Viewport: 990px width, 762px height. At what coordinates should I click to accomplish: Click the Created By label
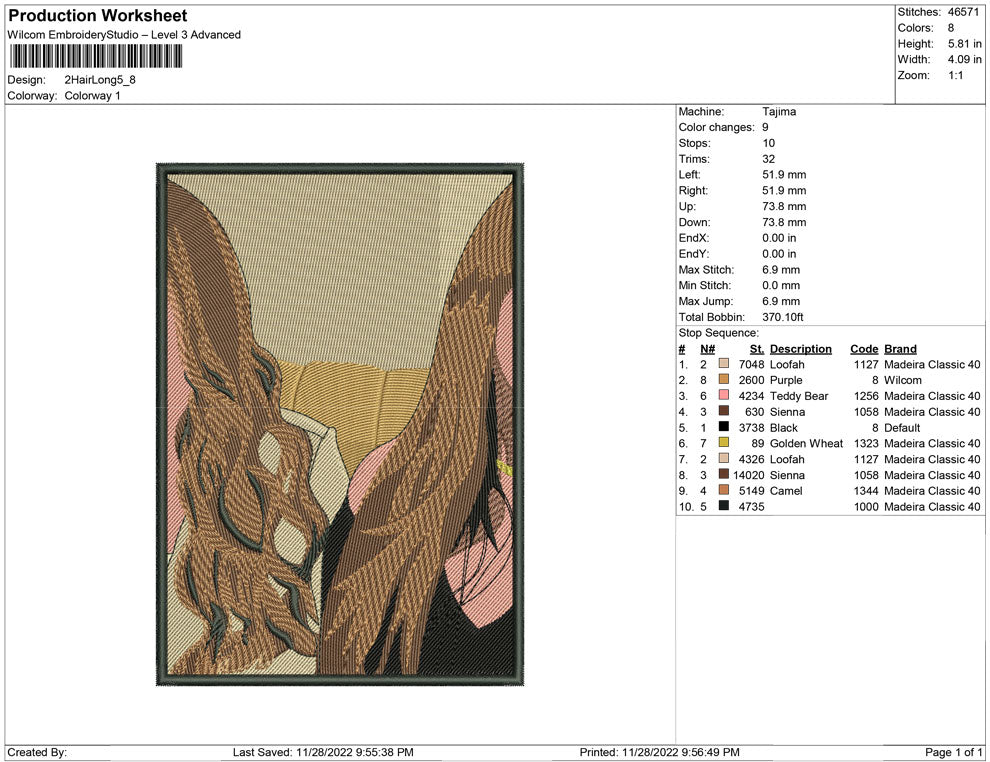pyautogui.click(x=37, y=752)
